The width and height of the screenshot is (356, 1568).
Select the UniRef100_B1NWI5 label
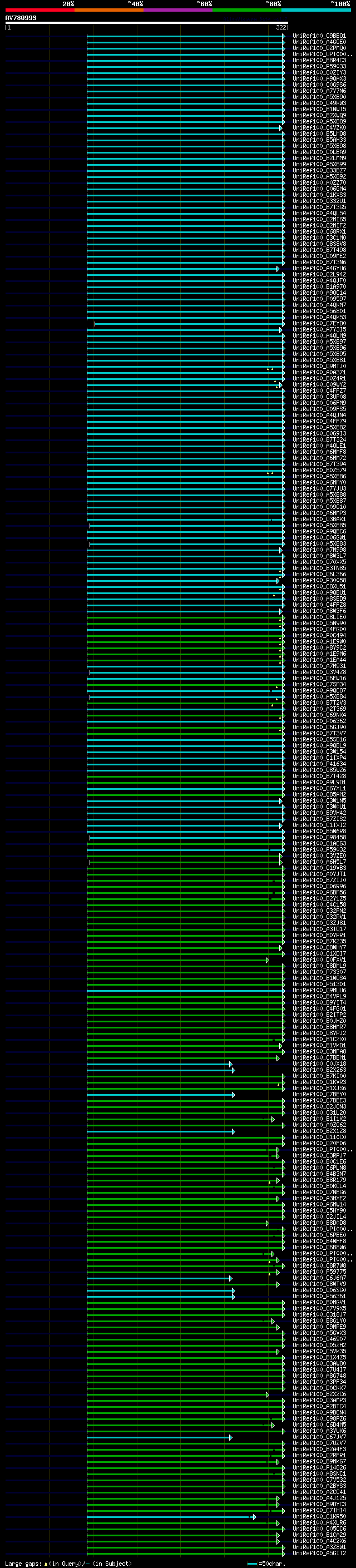319,109
